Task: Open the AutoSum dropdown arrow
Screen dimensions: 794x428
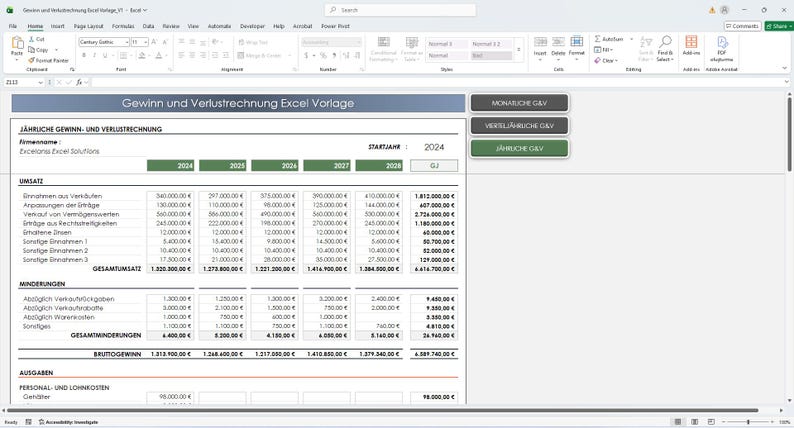Action: pos(631,39)
